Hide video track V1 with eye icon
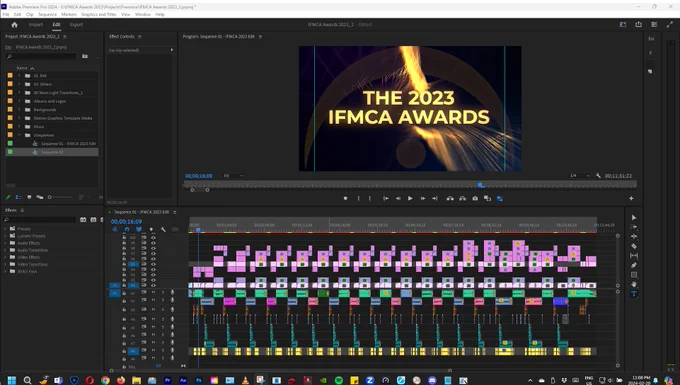Viewport: 680px width, 385px height. pyautogui.click(x=153, y=285)
